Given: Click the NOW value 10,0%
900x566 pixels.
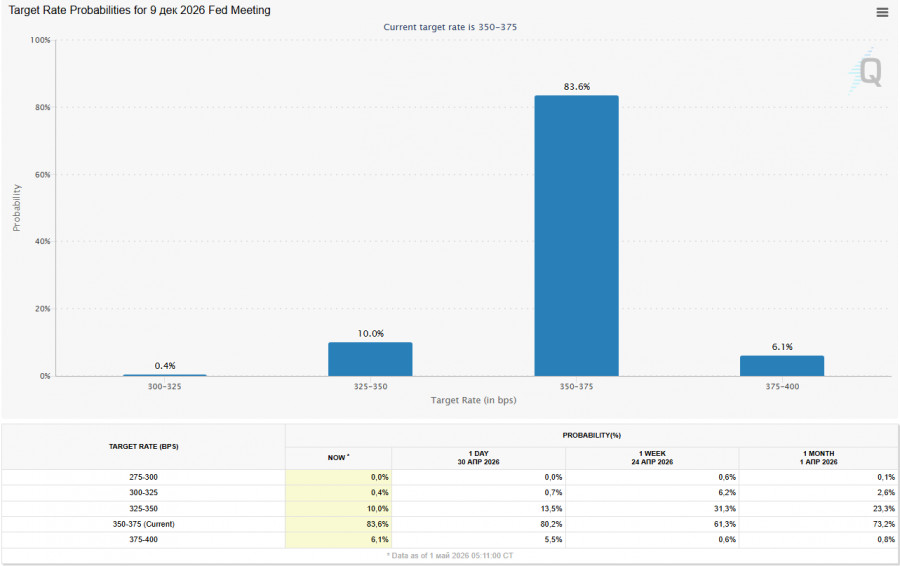Looking at the screenshot, I should [378, 509].
